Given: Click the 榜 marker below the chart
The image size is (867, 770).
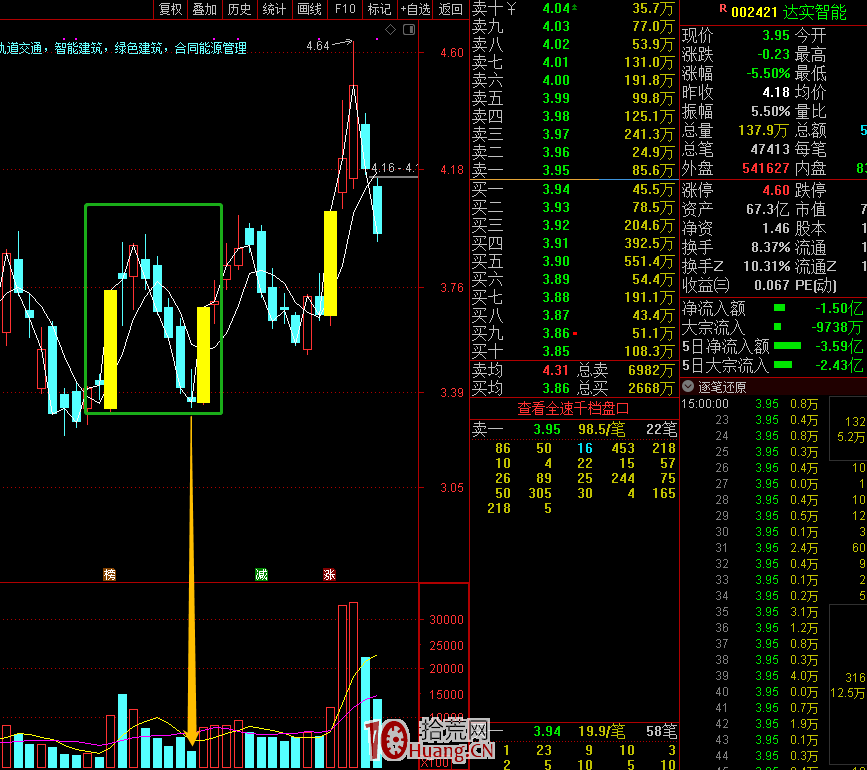Looking at the screenshot, I should point(109,574).
